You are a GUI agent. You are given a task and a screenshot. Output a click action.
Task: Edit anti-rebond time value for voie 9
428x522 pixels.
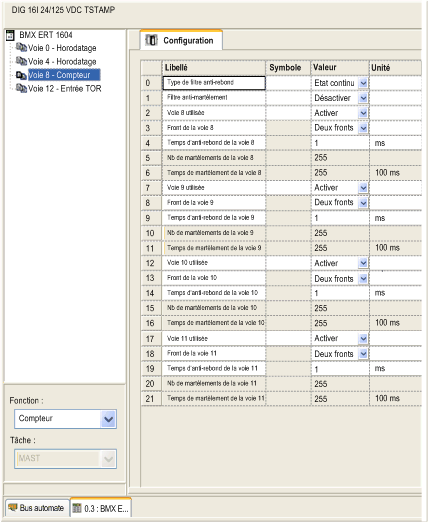[x=340, y=218]
